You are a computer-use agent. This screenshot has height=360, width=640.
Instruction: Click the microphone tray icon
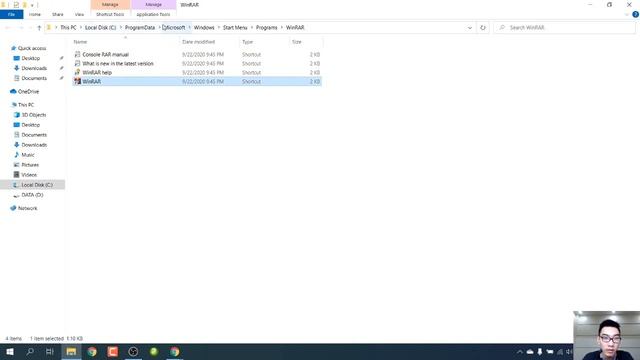pyautogui.click(x=540, y=352)
